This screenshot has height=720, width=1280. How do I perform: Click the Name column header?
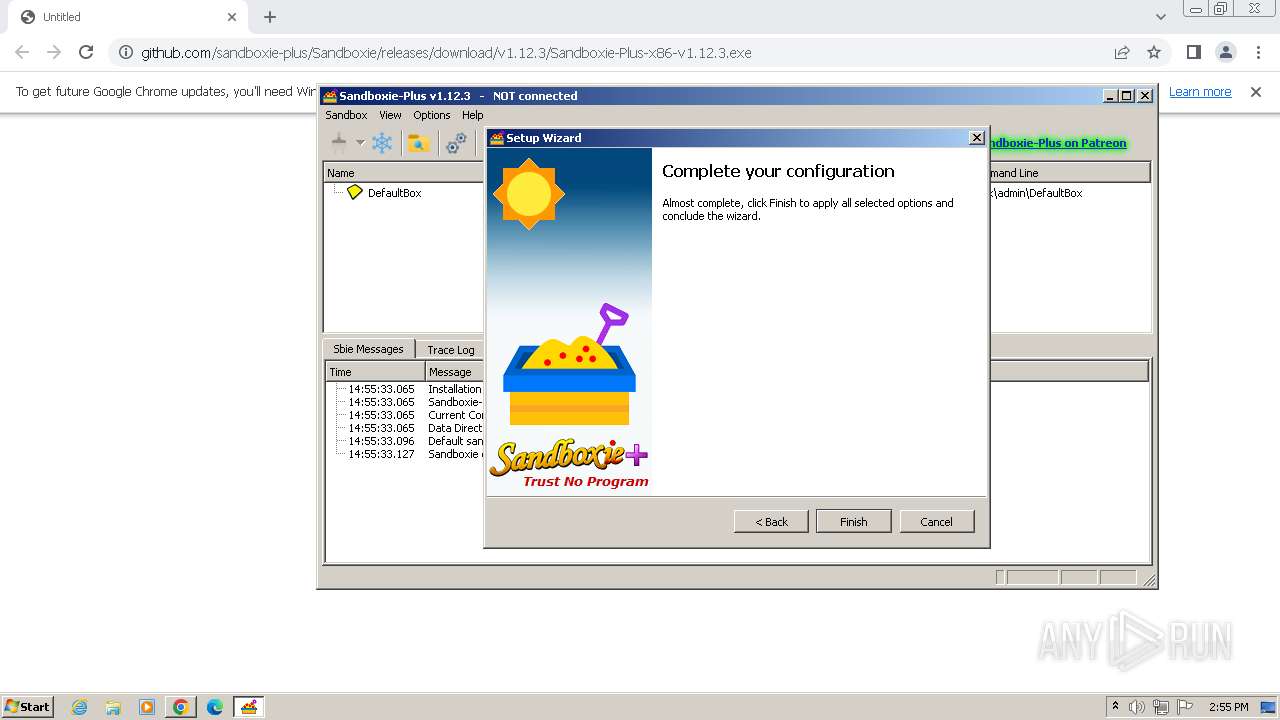tap(404, 173)
